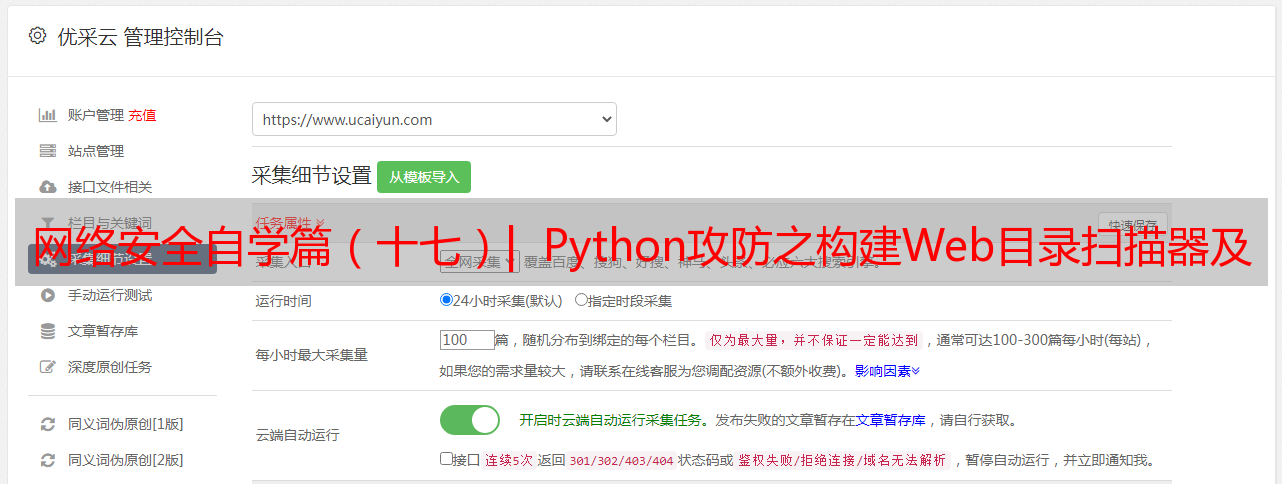Click the 云端自动运行 row label
This screenshot has width=1282, height=484.
click(x=298, y=436)
